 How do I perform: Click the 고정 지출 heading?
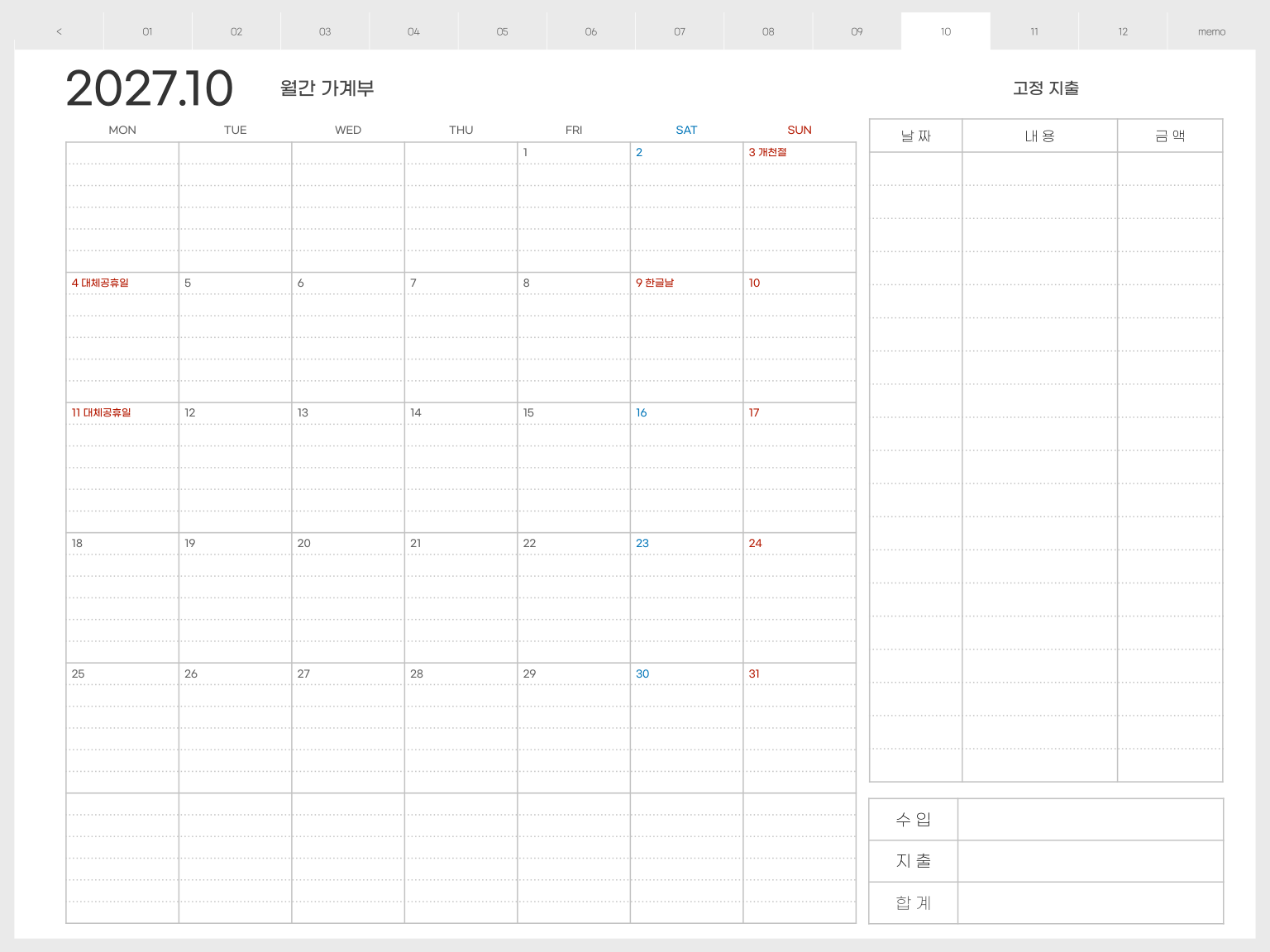coord(1046,88)
